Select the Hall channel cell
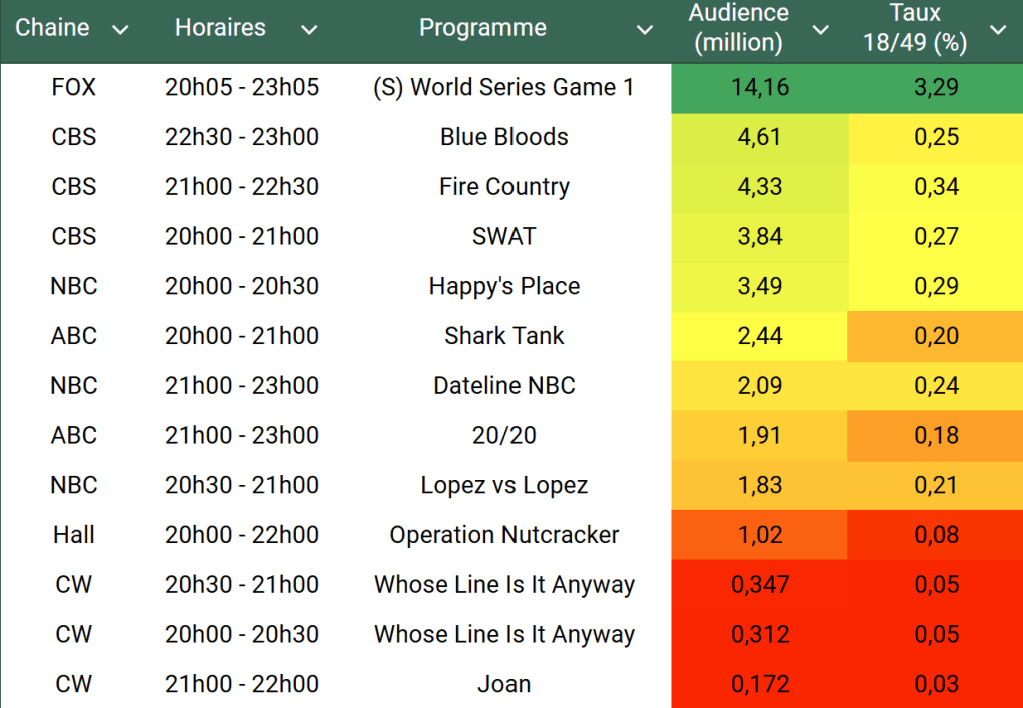1023x708 pixels. (x=74, y=535)
